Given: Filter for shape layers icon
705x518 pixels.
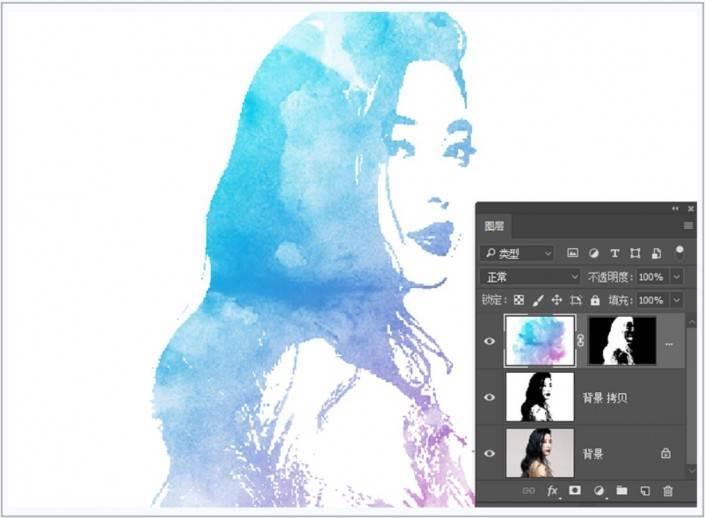Looking at the screenshot, I should click(635, 253).
